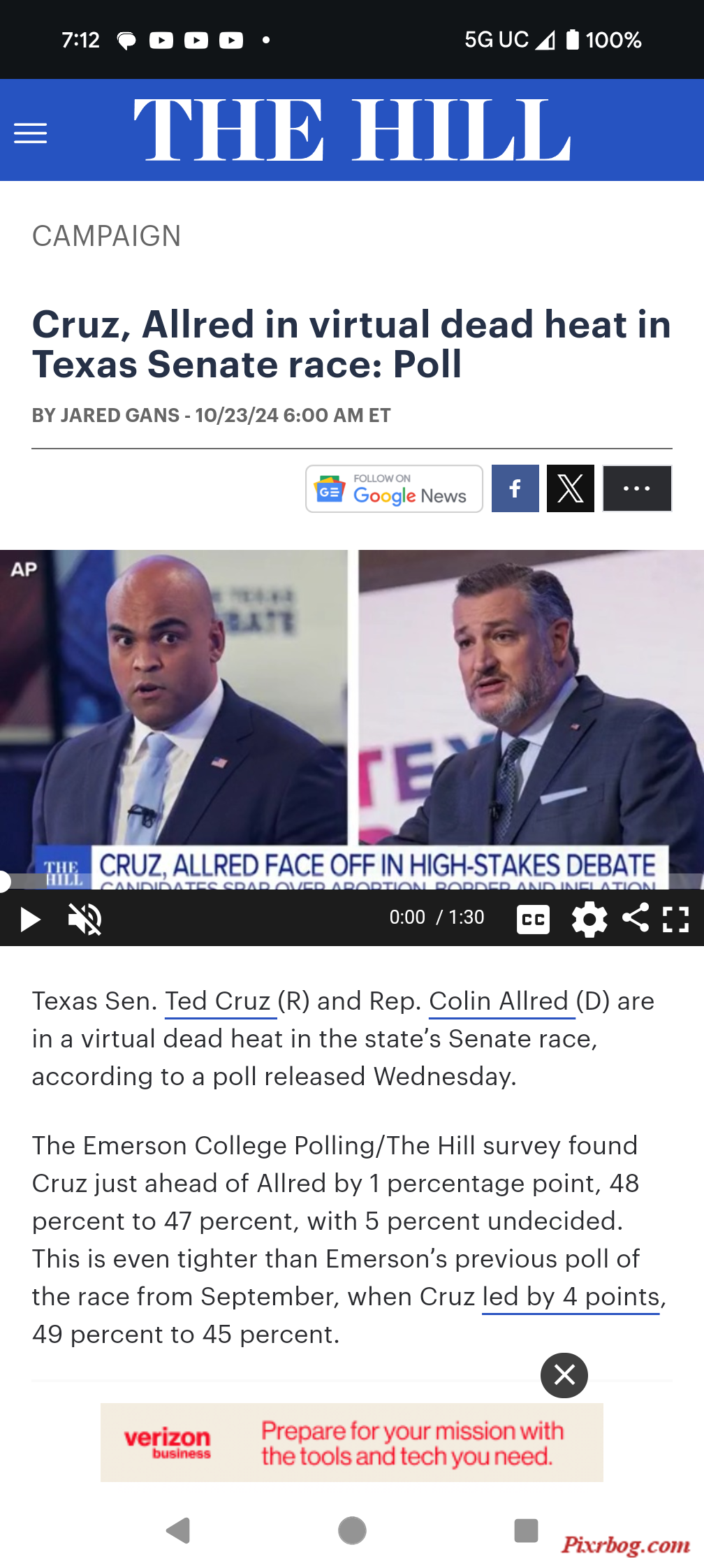704x1568 pixels.
Task: Tap Android back navigation button
Action: [178, 1530]
